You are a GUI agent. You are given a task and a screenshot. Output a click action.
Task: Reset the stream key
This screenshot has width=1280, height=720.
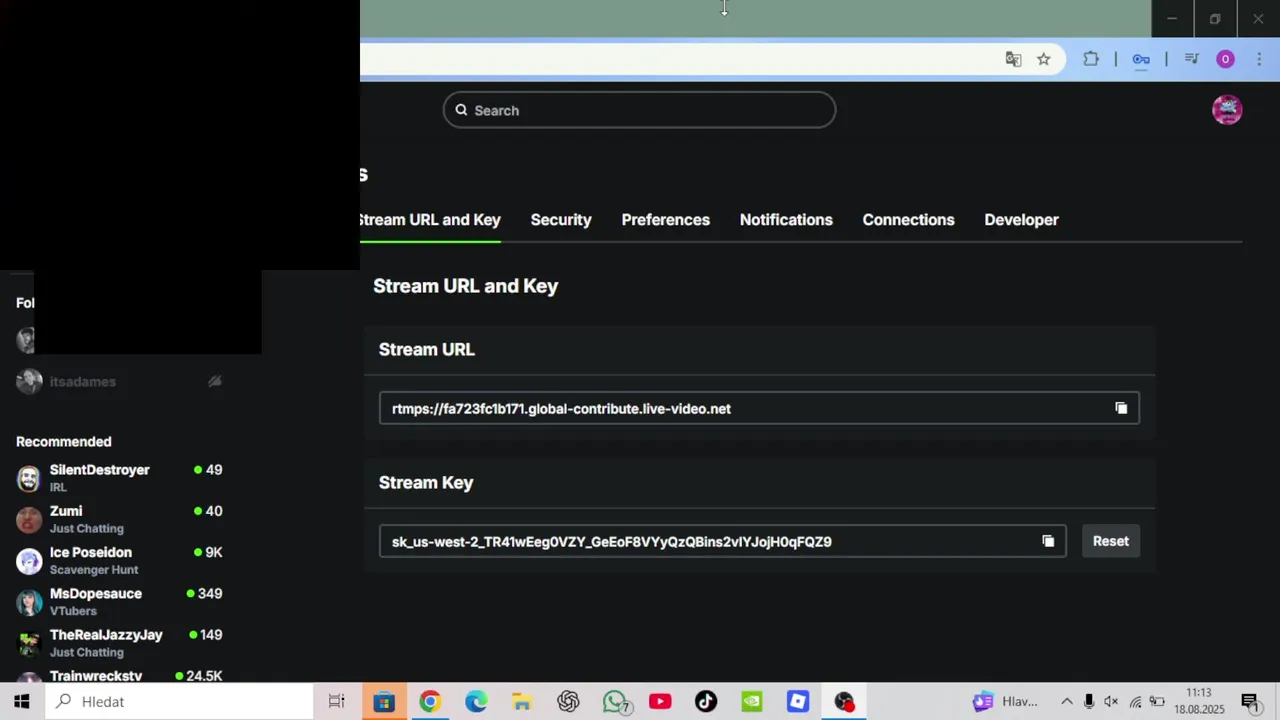[1110, 541]
